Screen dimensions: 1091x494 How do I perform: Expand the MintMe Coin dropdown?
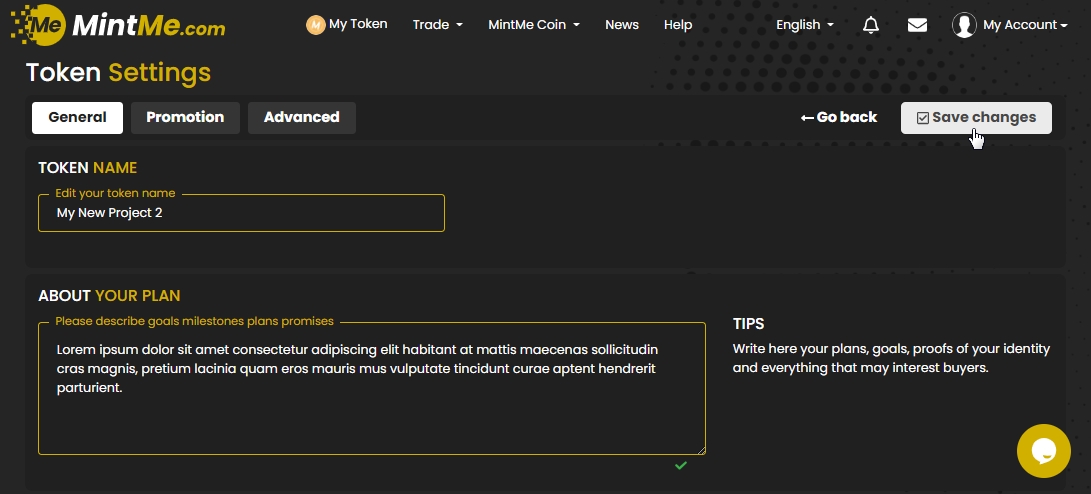click(533, 25)
